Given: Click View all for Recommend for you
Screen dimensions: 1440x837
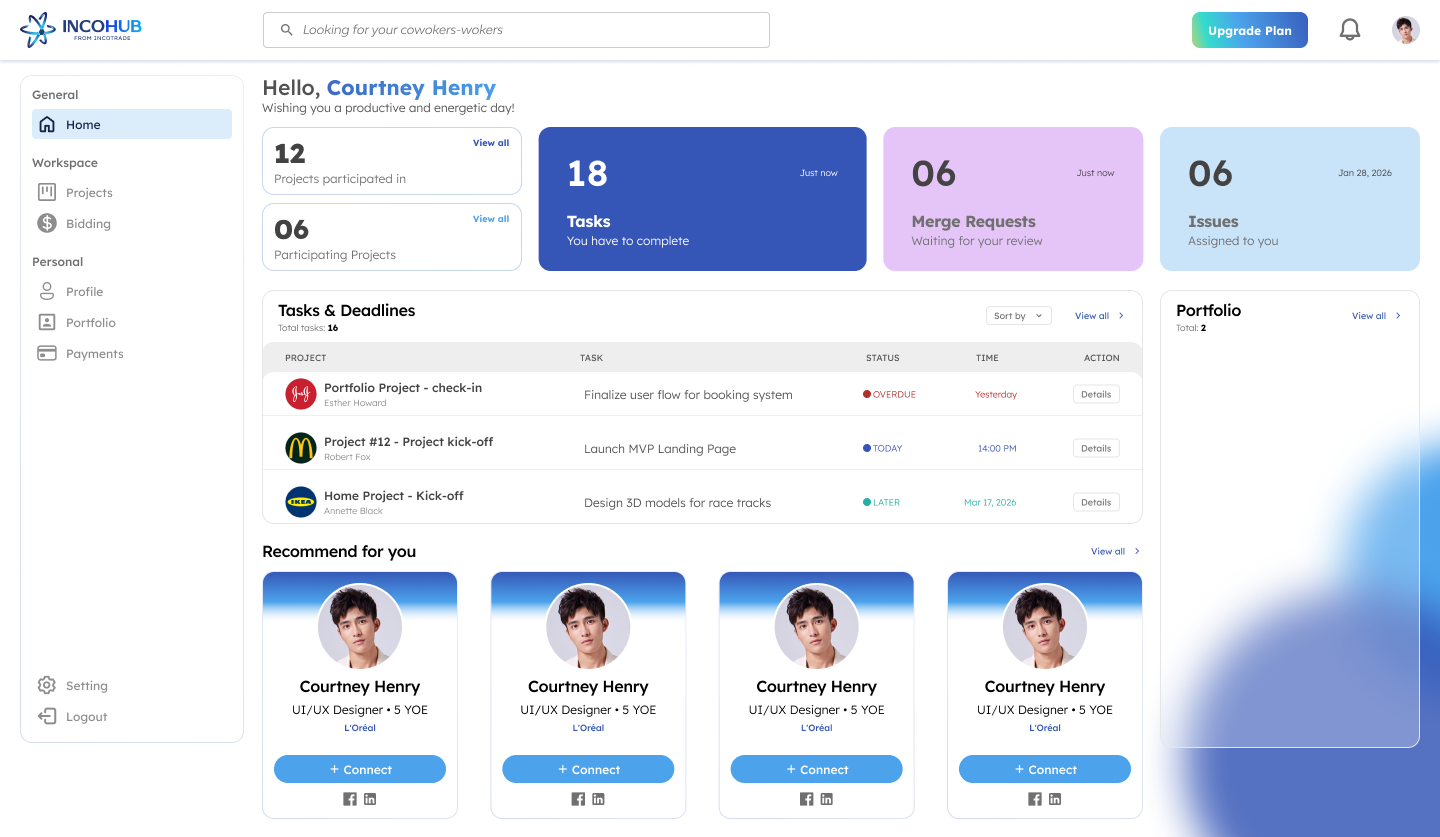Looking at the screenshot, I should coord(1108,551).
